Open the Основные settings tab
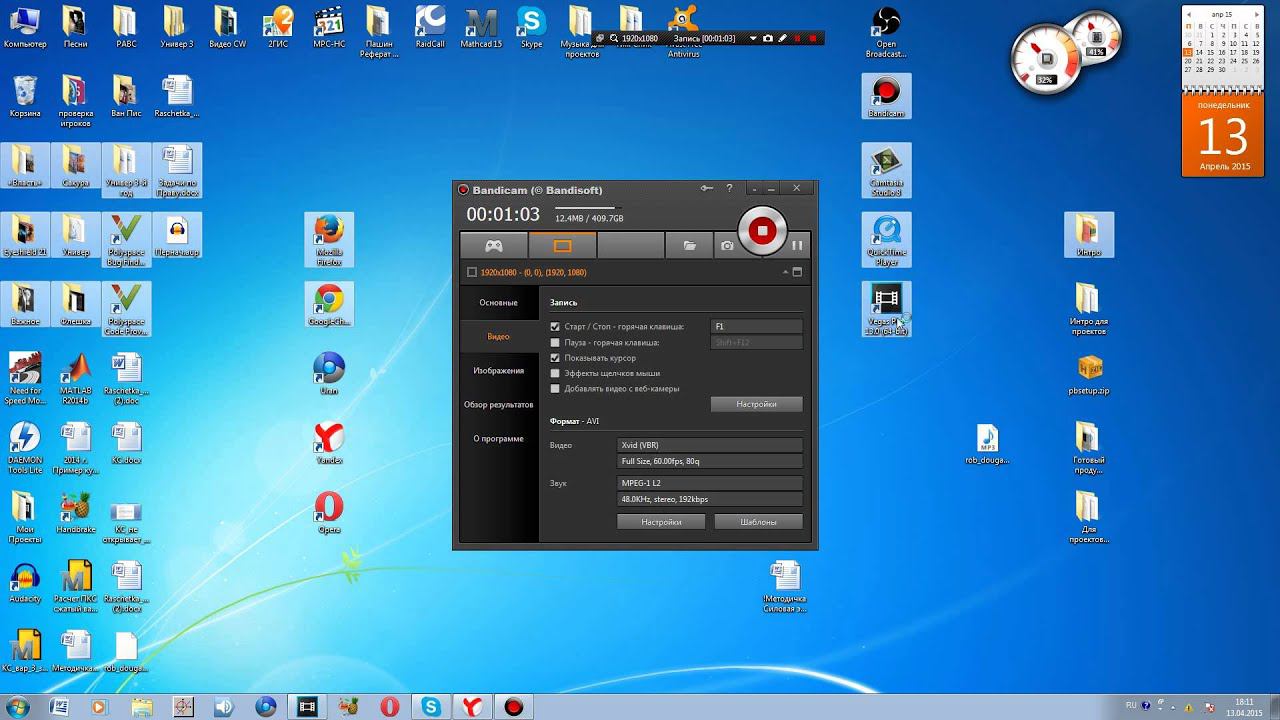1280x720 pixels. (498, 302)
